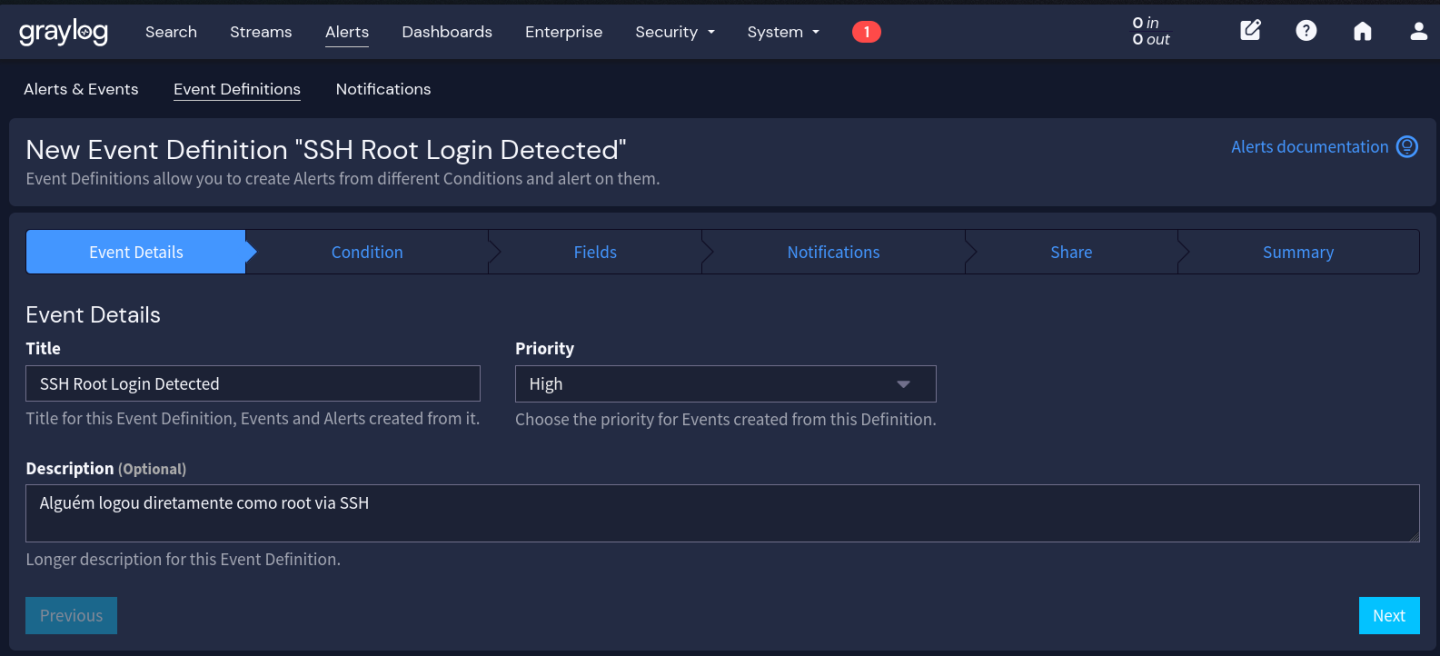Focus the Description text area

[720, 513]
